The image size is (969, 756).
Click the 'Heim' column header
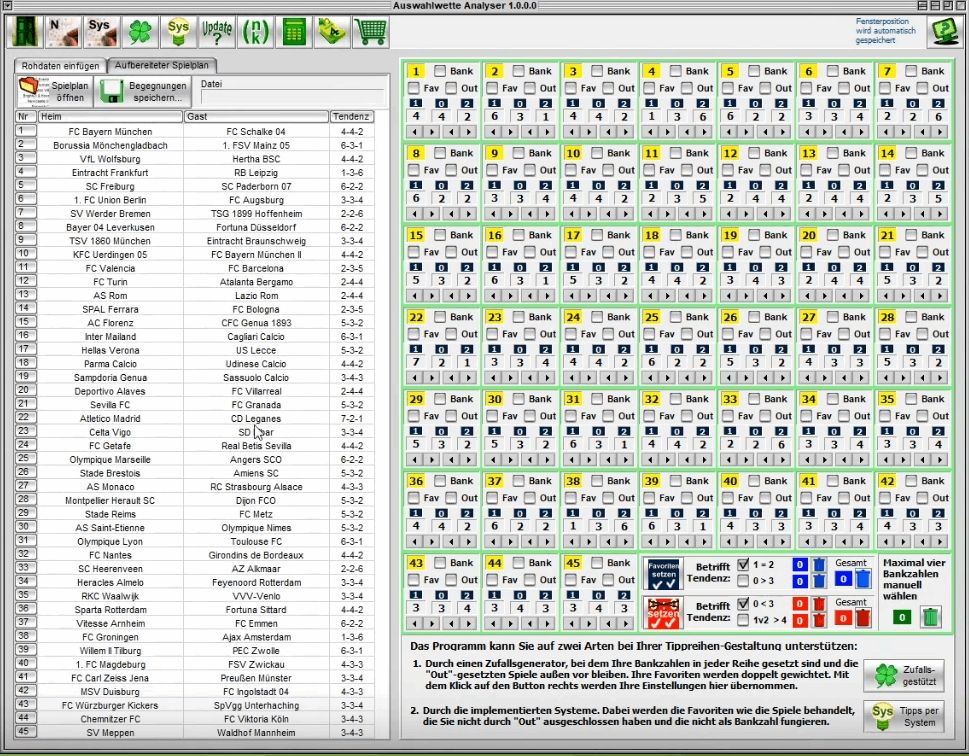(x=111, y=116)
